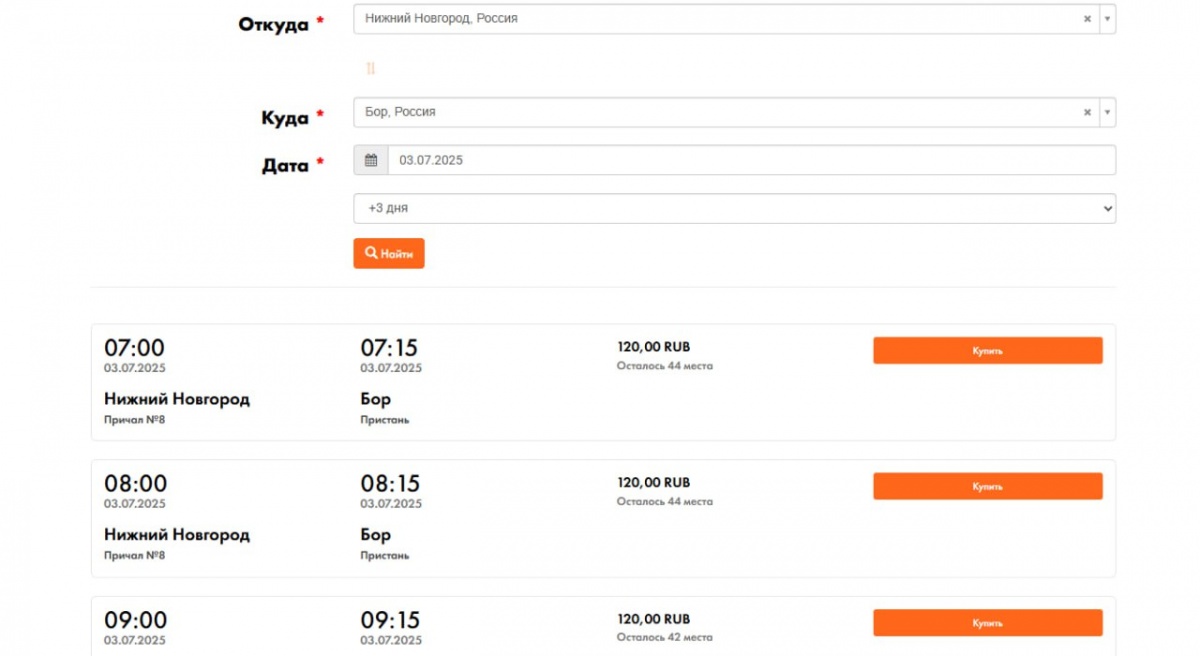Click the Откуда field with Нижний Новгород
This screenshot has width=1200, height=656.
tap(715, 19)
